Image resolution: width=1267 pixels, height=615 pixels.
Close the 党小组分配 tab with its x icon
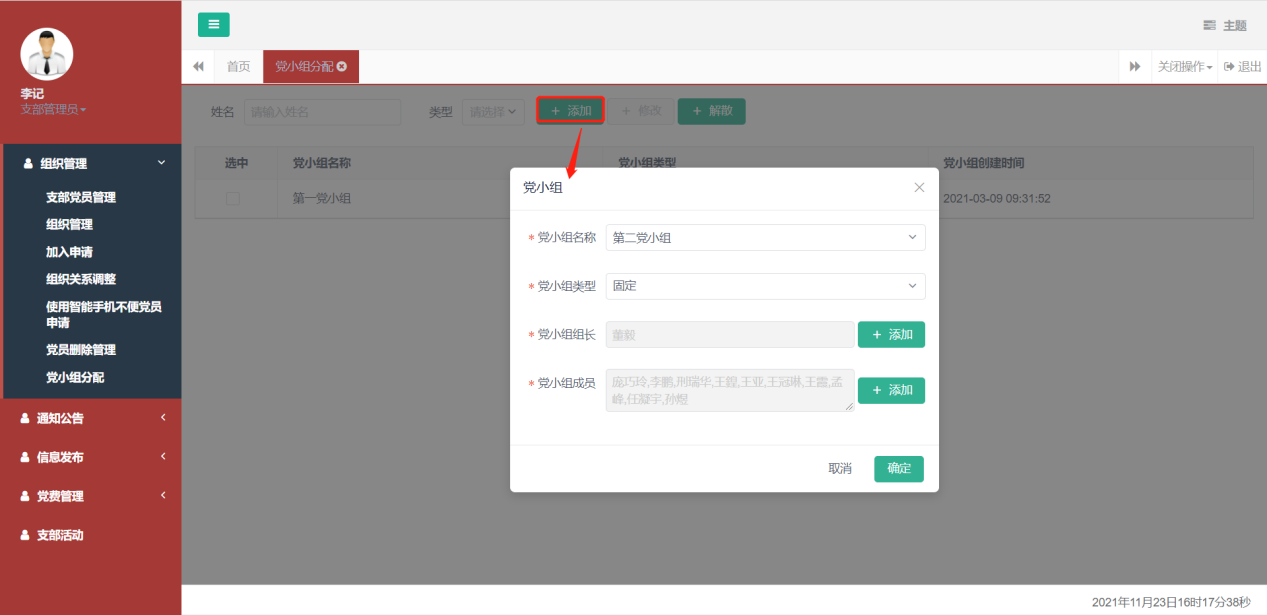point(342,67)
